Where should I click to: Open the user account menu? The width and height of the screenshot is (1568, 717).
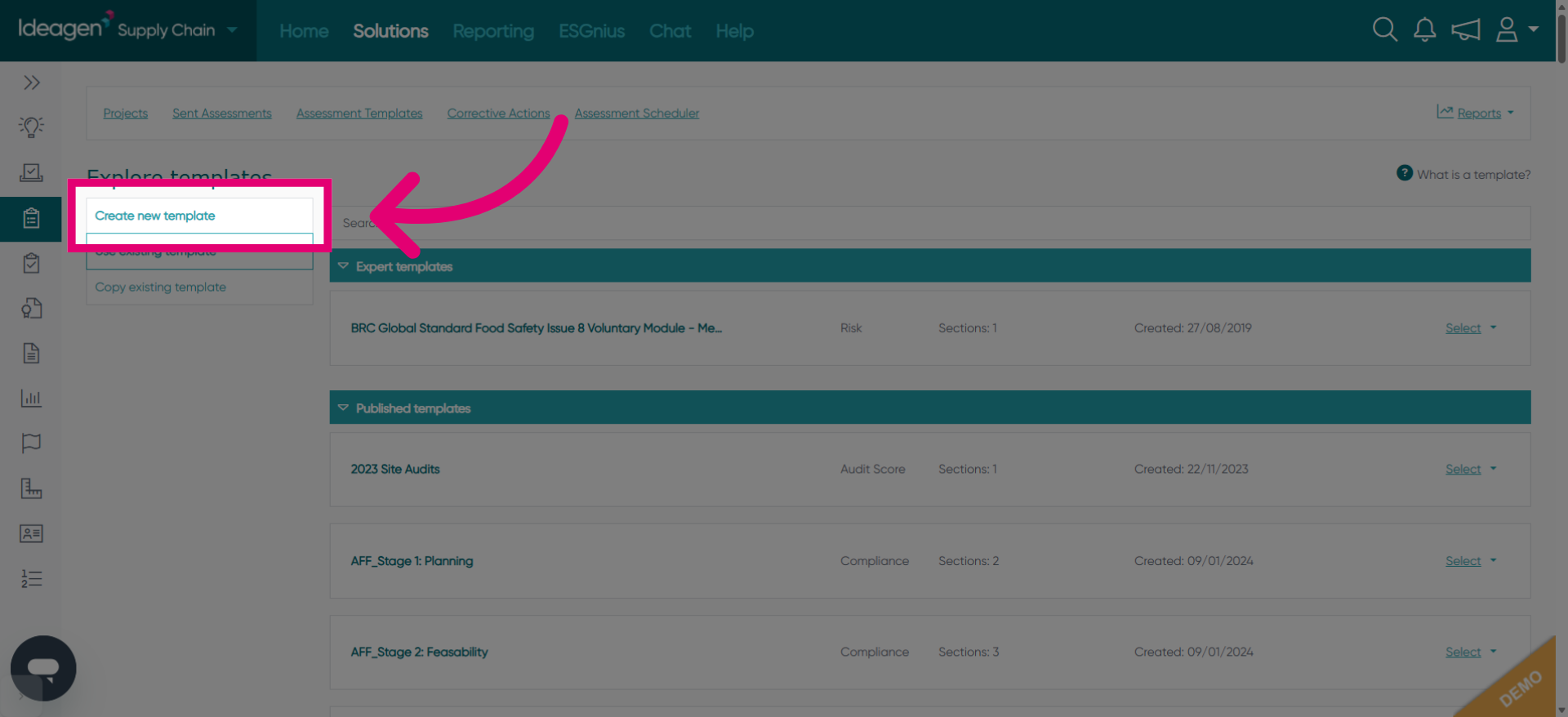coord(1517,30)
